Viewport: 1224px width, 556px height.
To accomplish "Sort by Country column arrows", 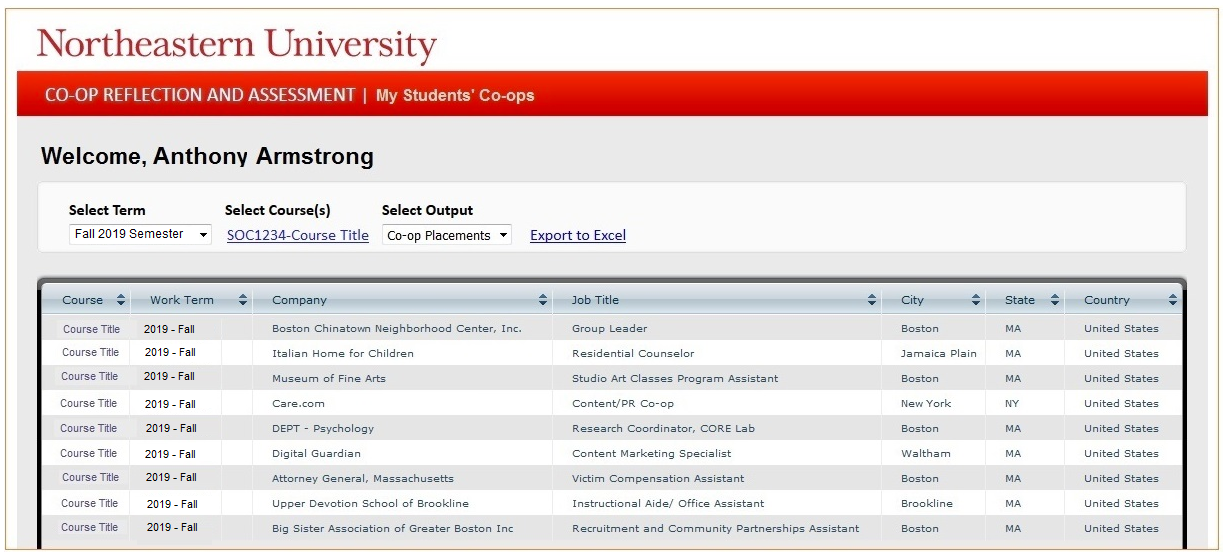I will tap(1173, 300).
